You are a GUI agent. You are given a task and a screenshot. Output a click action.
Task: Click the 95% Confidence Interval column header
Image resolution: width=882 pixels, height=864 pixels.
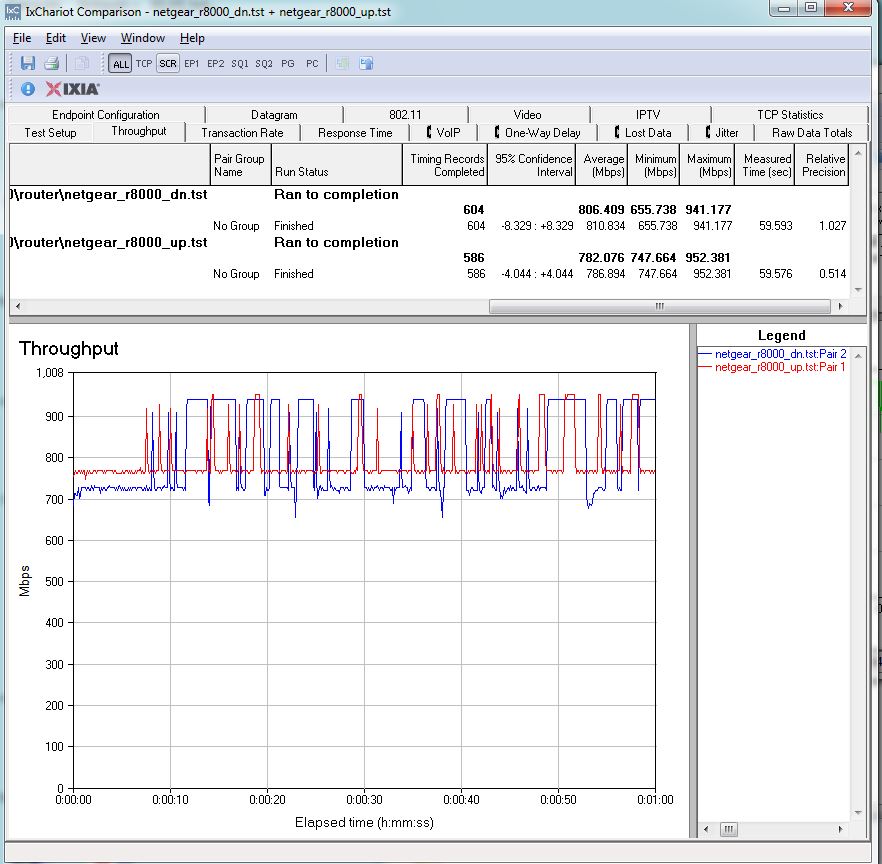coord(532,165)
